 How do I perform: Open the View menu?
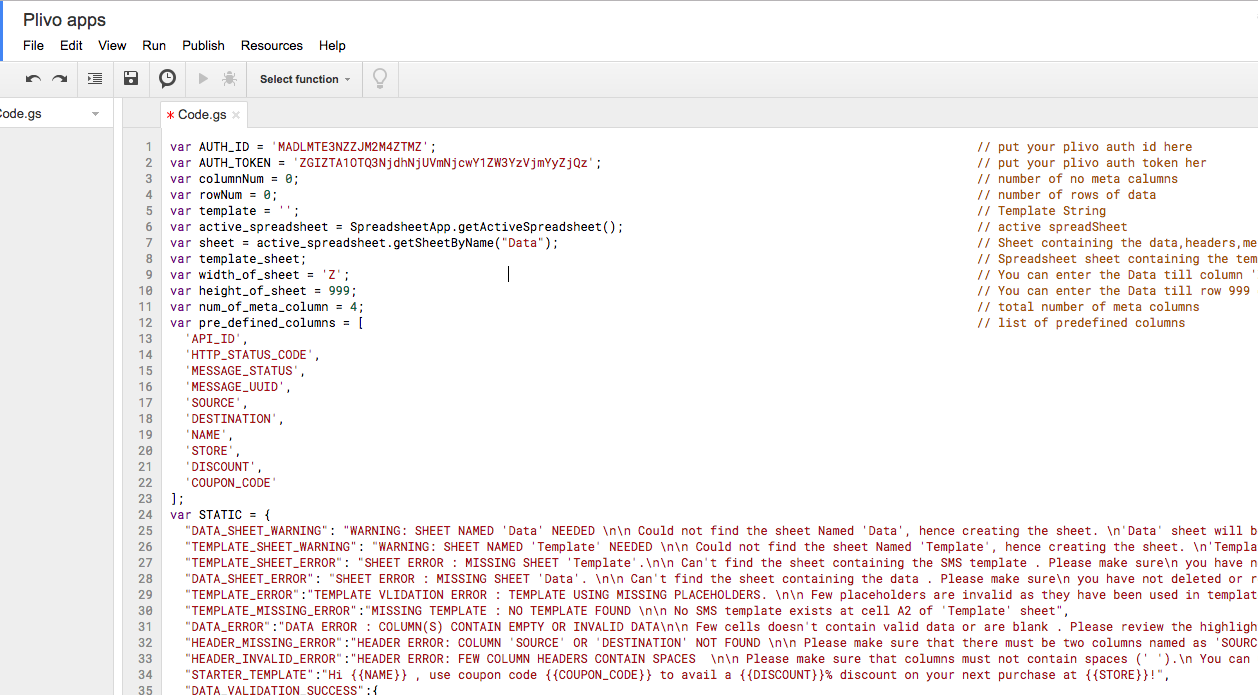click(111, 46)
